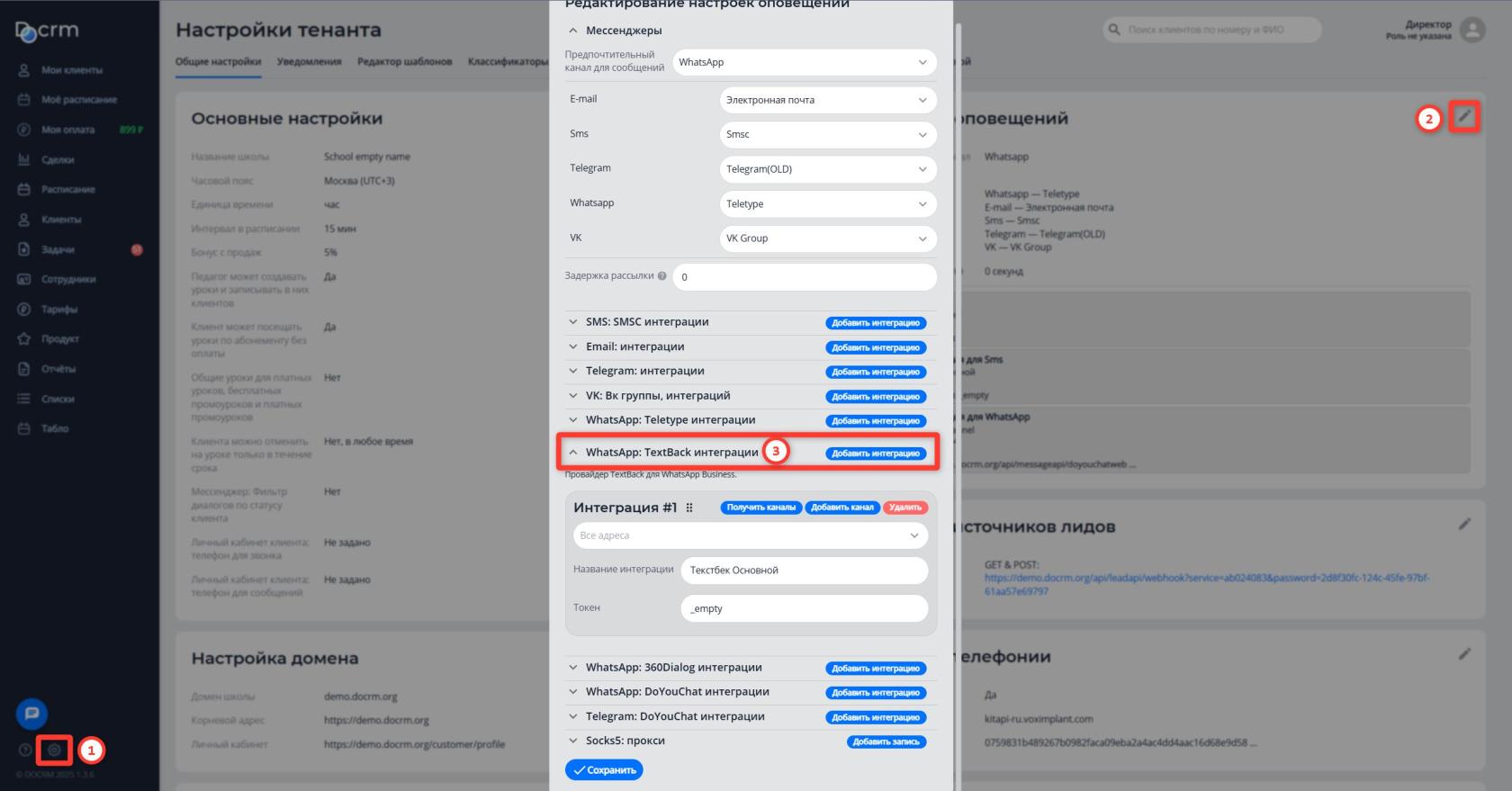Click the Сохранить button

604,770
